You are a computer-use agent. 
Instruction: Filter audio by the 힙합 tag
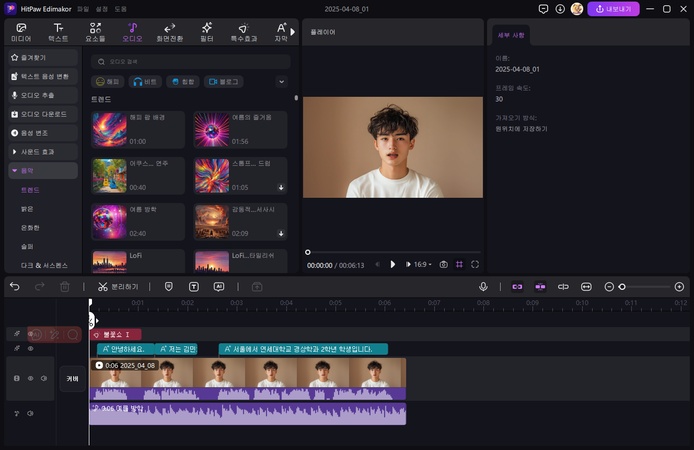183,82
